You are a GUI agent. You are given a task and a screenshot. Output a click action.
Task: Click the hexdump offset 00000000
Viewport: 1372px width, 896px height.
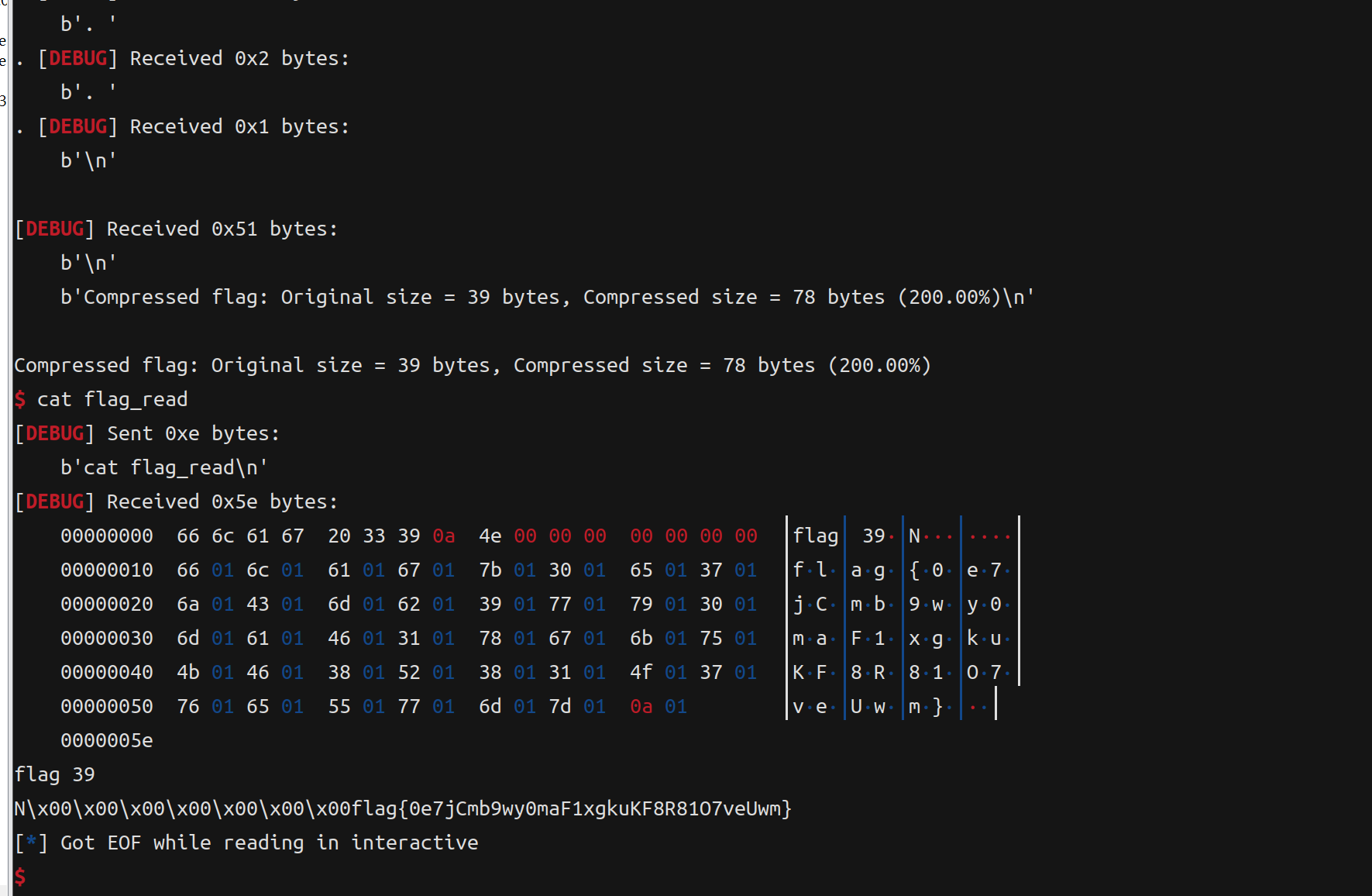click(107, 536)
